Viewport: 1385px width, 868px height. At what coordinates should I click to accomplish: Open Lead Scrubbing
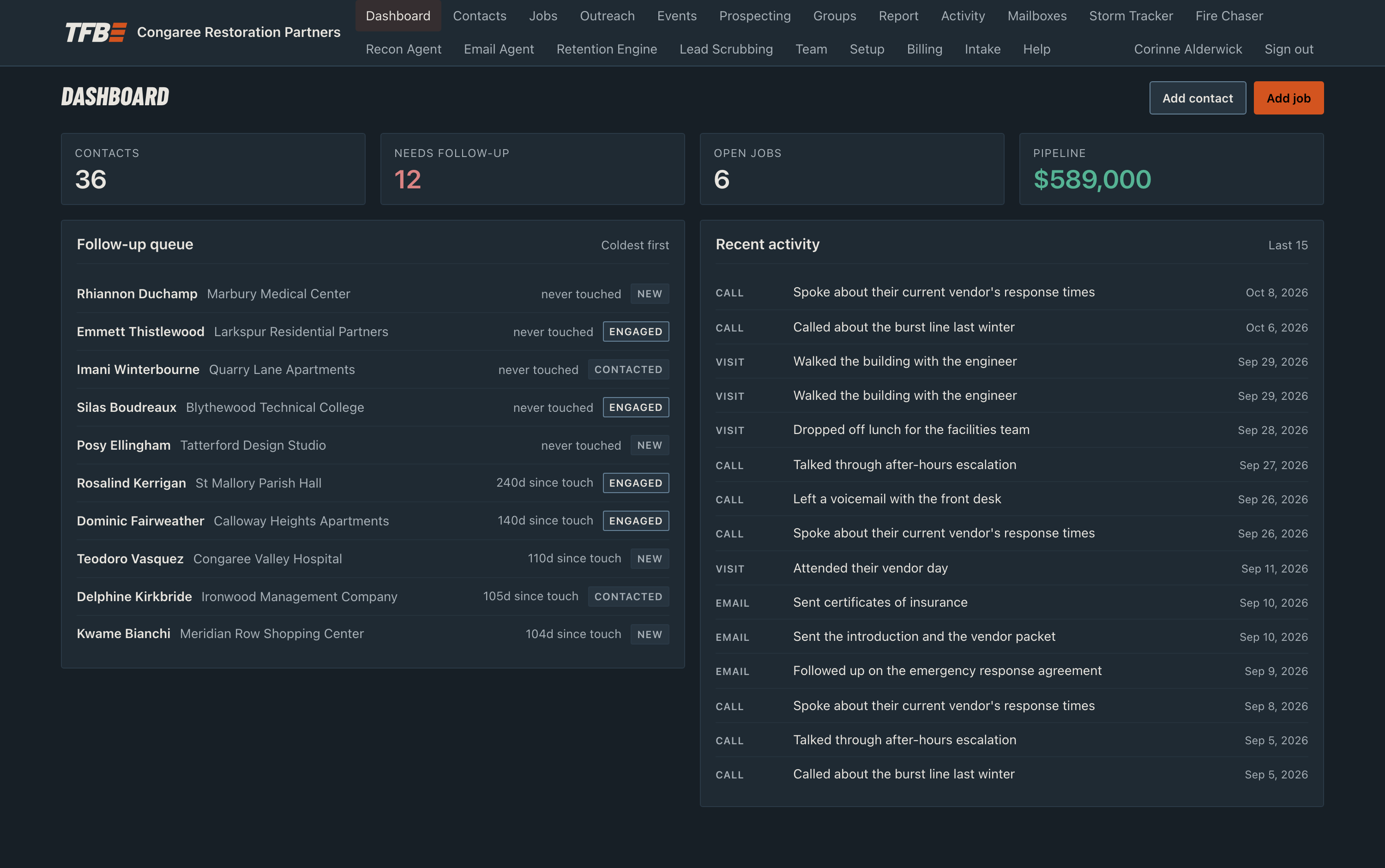click(726, 49)
